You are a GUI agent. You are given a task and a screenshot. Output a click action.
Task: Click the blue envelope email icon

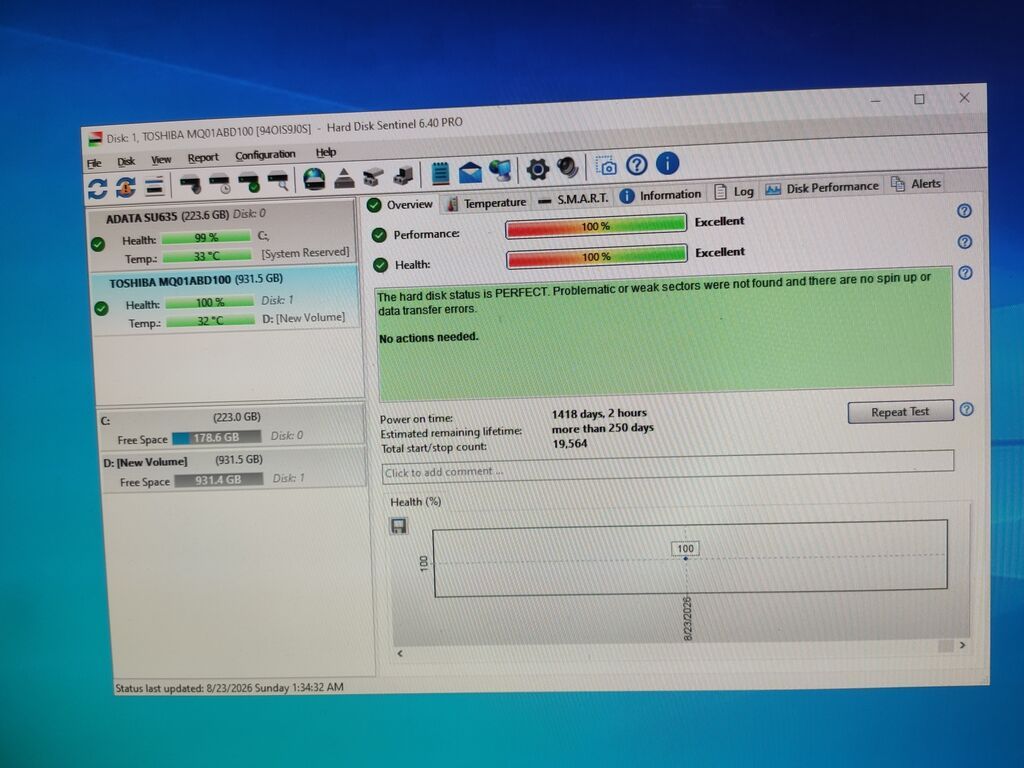470,172
